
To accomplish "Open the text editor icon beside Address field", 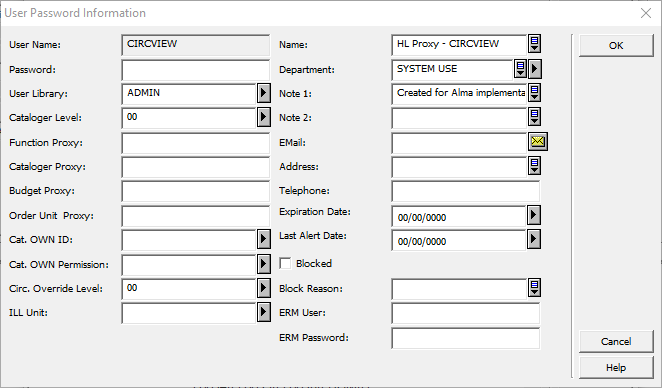I will pos(534,166).
